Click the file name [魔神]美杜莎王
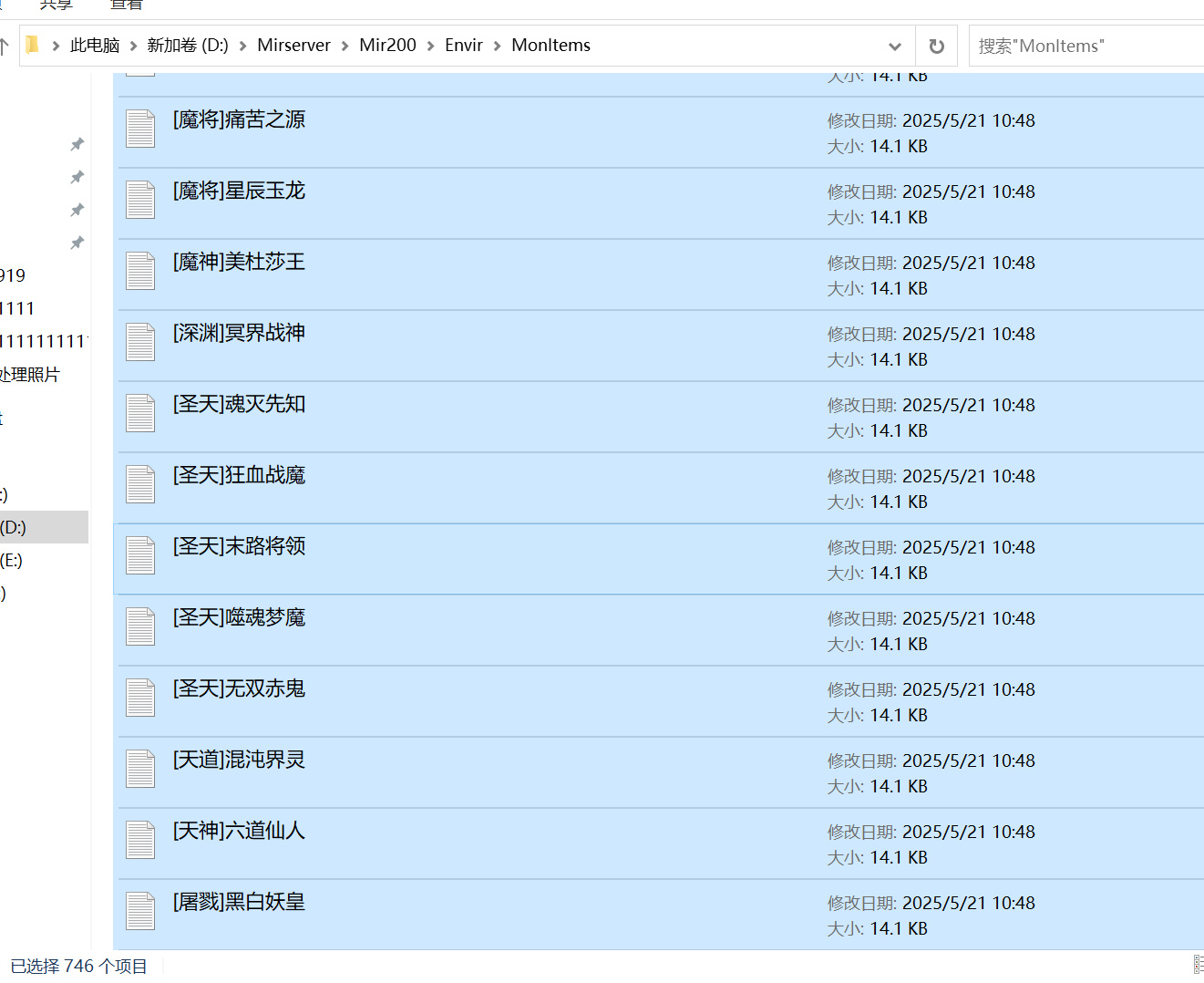 (x=239, y=262)
